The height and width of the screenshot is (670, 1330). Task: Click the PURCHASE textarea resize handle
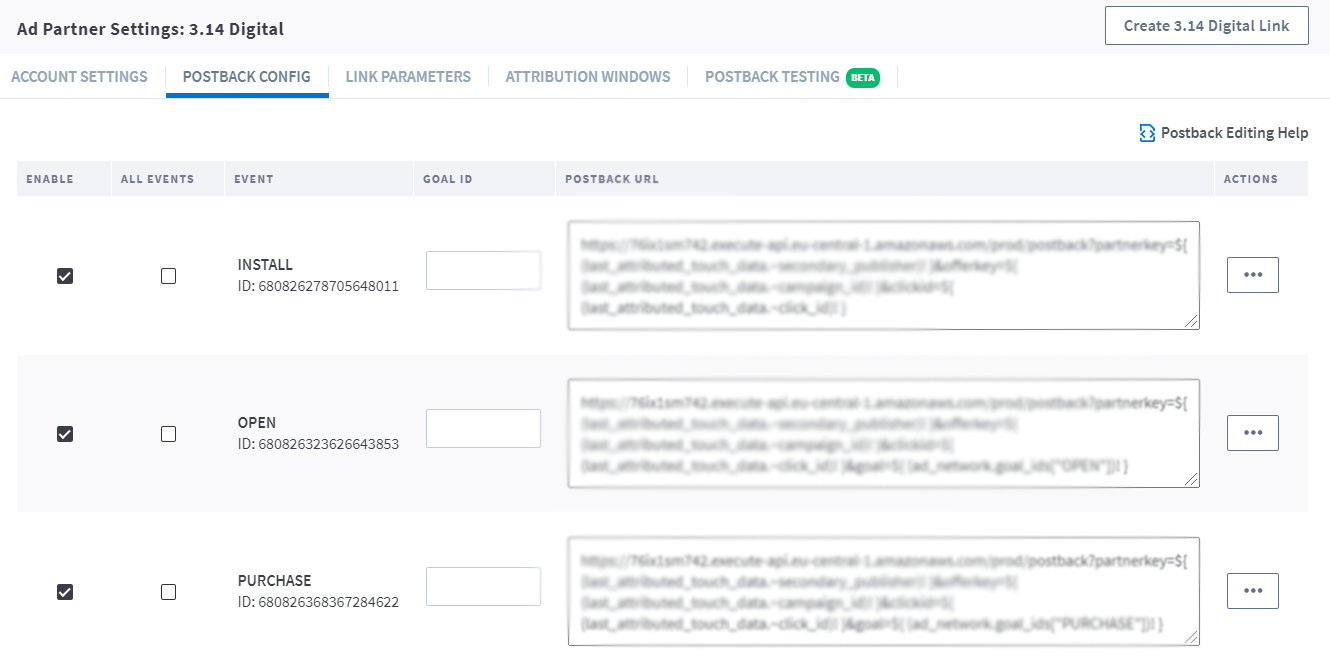coord(1192,638)
